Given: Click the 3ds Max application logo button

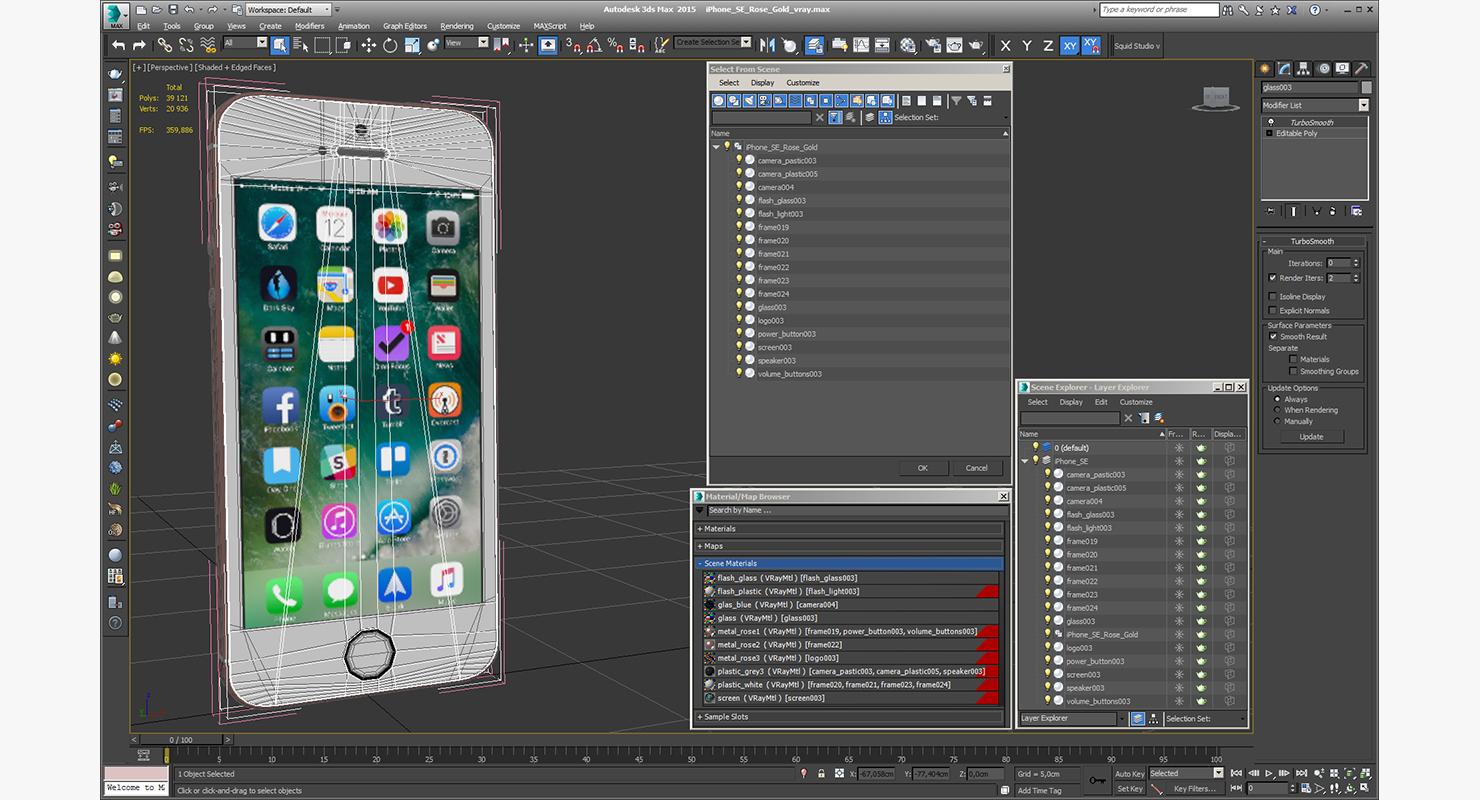Looking at the screenshot, I should click(118, 15).
